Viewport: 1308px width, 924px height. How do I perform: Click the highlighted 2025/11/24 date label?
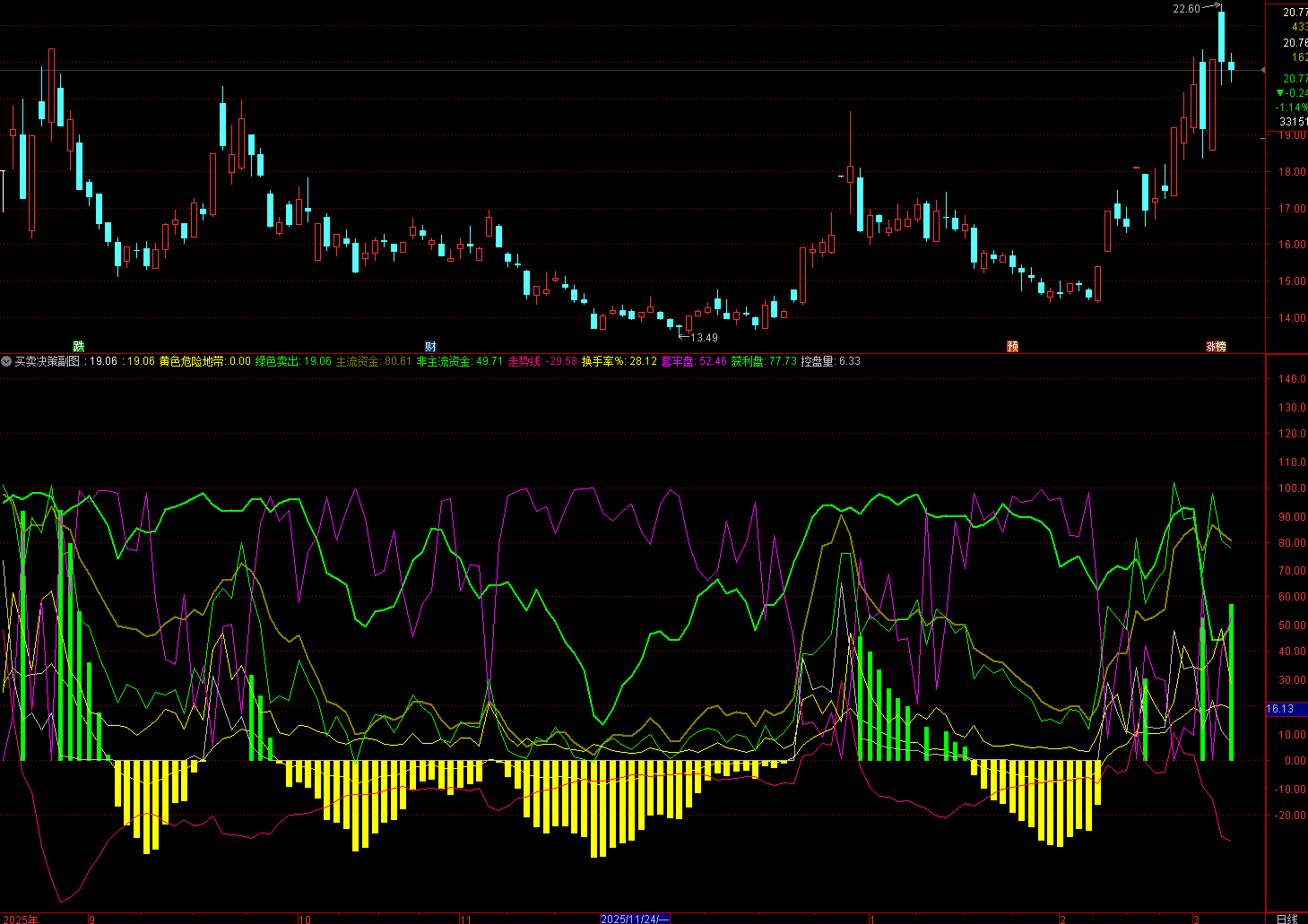(635, 919)
